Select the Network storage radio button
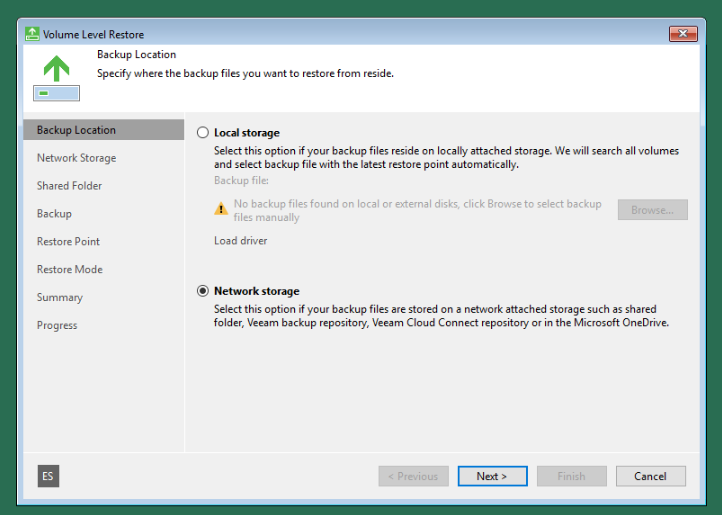The height and width of the screenshot is (515, 722). coord(204,291)
